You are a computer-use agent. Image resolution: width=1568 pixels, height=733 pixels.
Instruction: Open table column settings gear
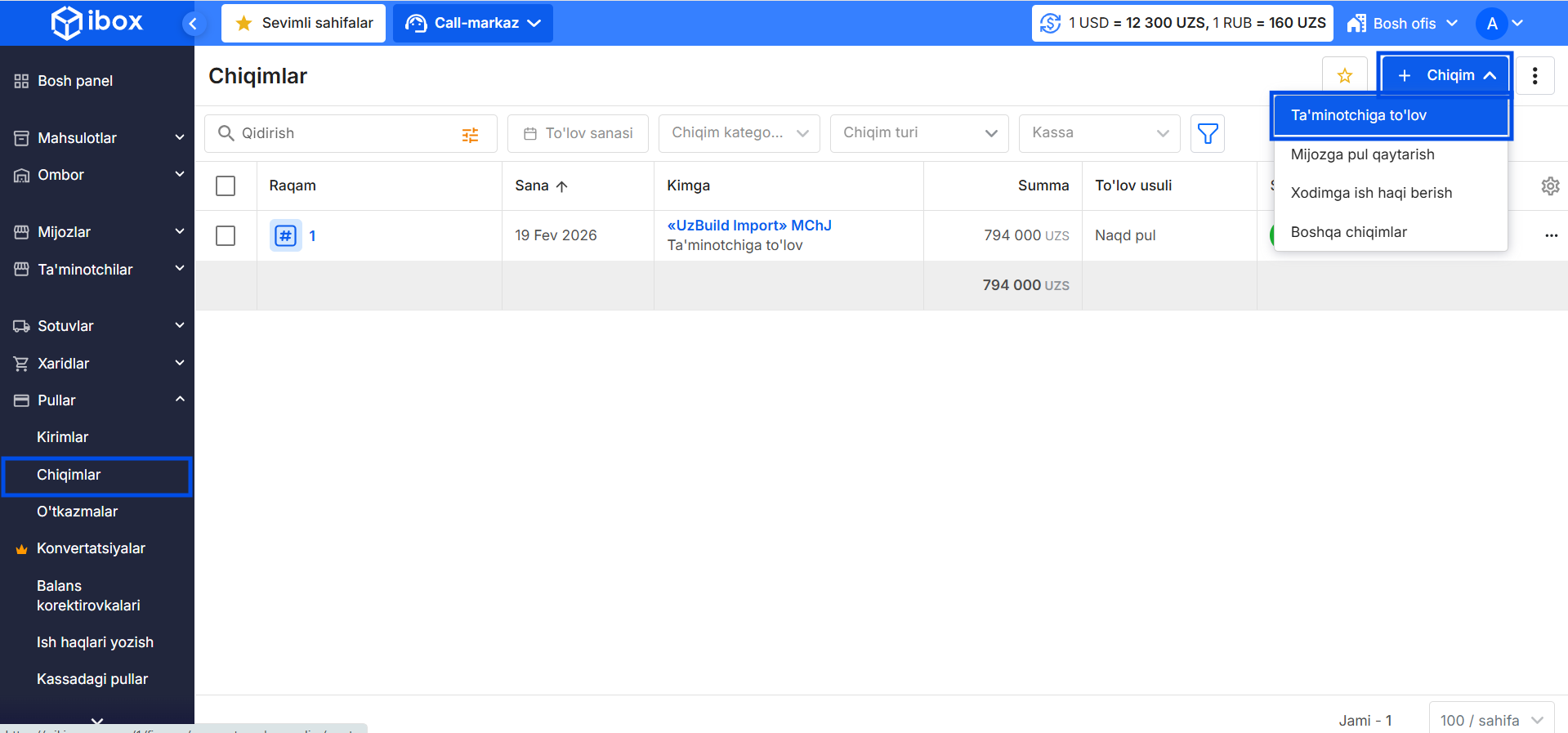[x=1549, y=186]
